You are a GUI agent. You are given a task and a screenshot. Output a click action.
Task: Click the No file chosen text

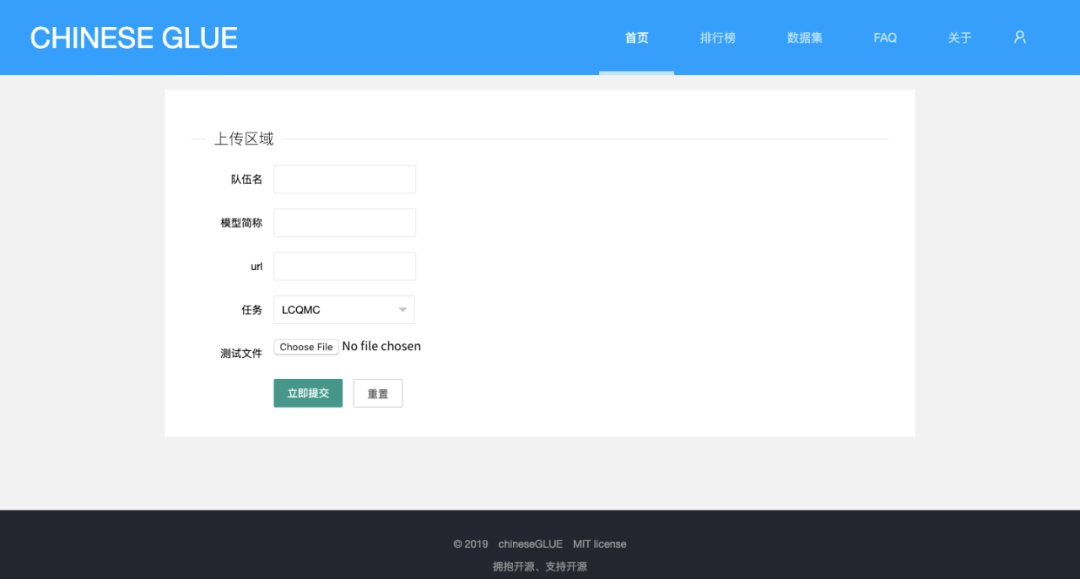(x=381, y=346)
